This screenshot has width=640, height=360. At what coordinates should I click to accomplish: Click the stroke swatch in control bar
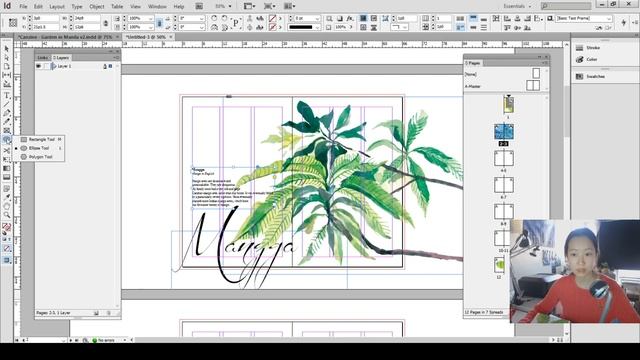[272, 27]
